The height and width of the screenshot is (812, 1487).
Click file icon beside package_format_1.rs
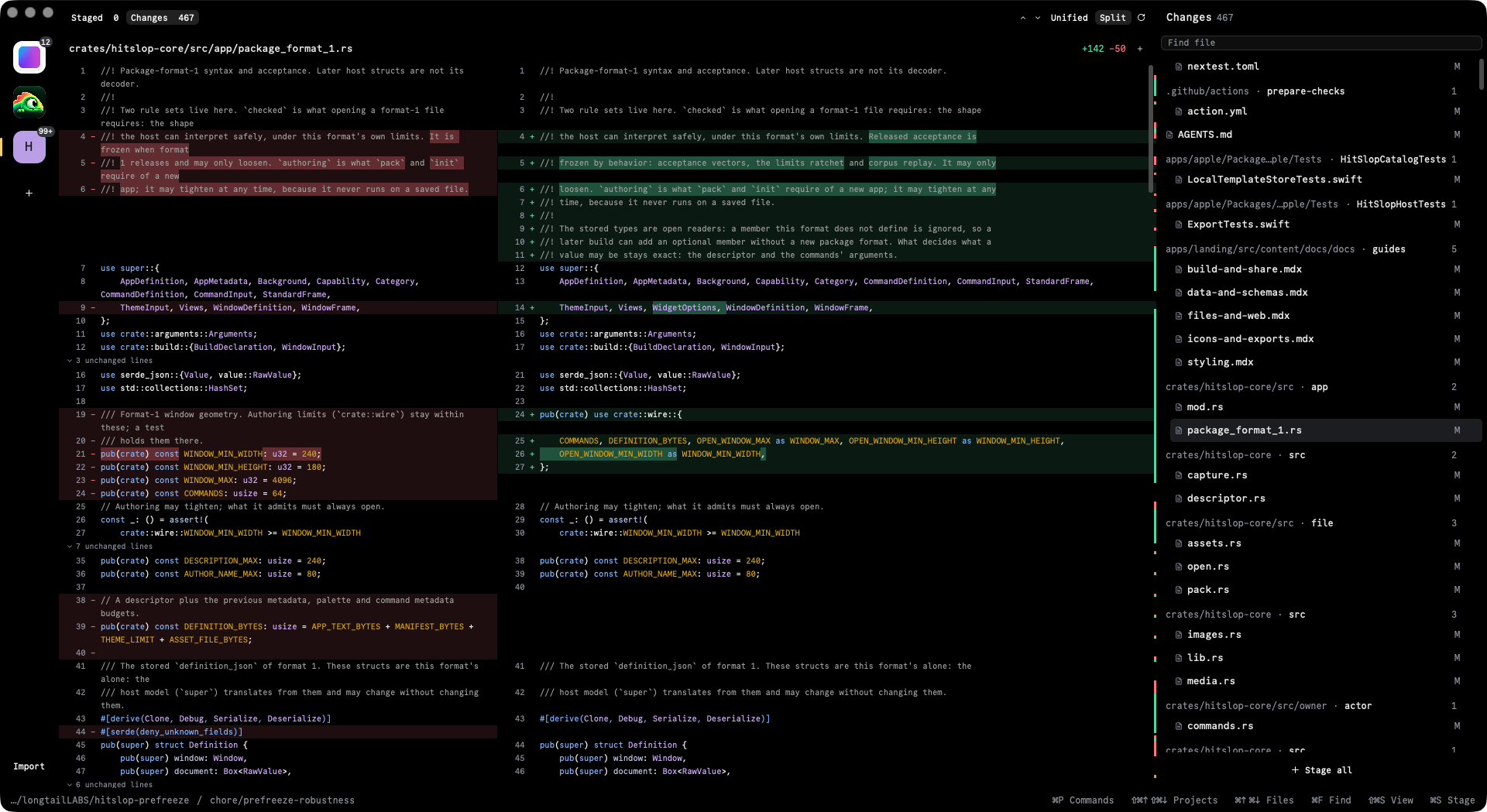tap(1179, 430)
